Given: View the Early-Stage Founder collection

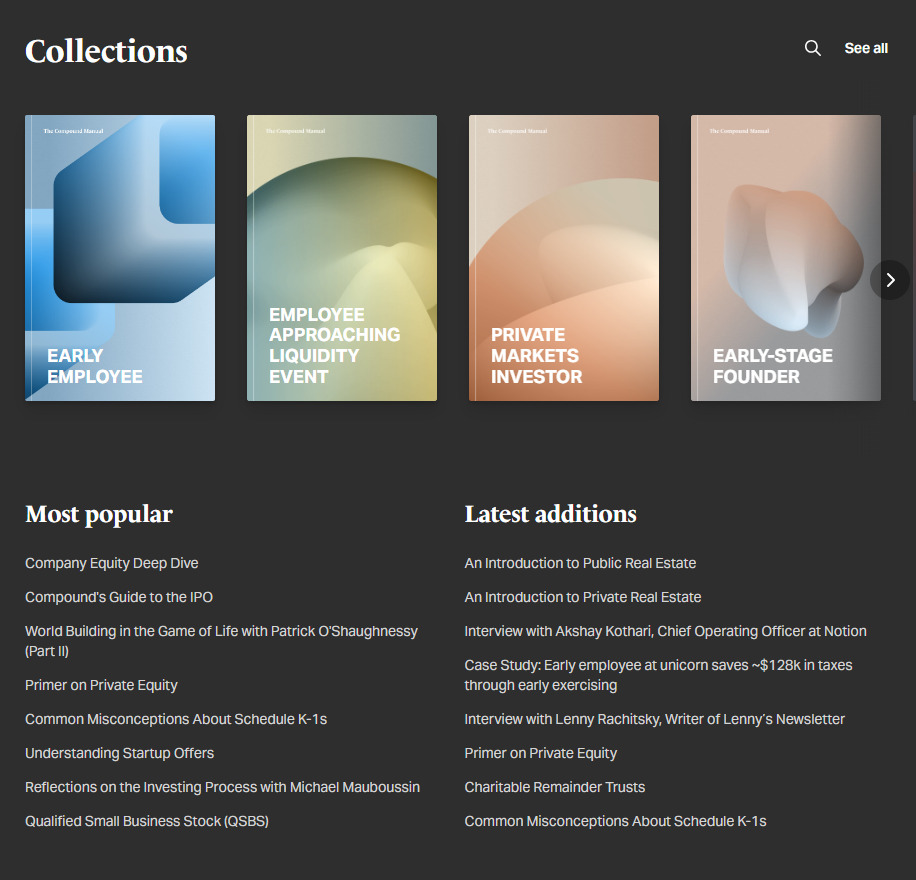Looking at the screenshot, I should pyautogui.click(x=786, y=258).
